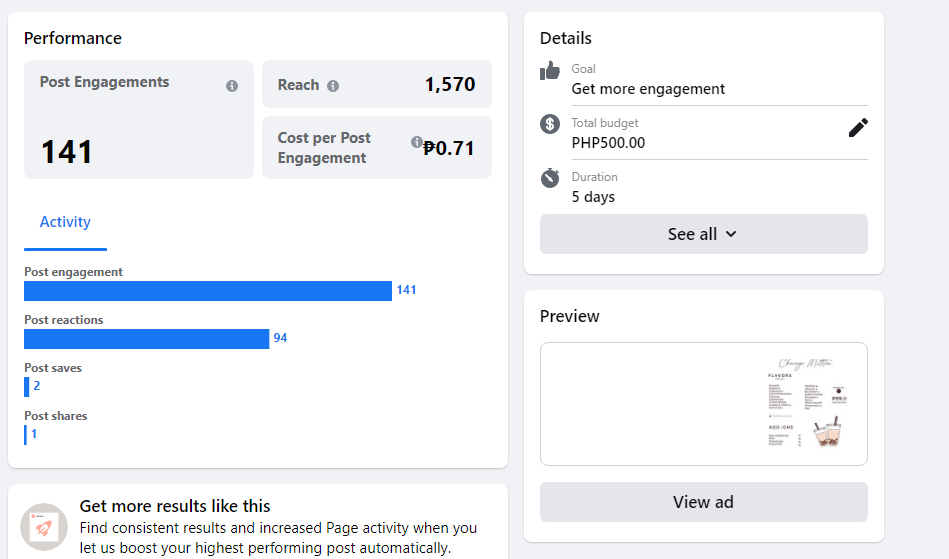The width and height of the screenshot is (949, 559).
Task: Click the Post Engagements info icon
Action: [x=232, y=86]
